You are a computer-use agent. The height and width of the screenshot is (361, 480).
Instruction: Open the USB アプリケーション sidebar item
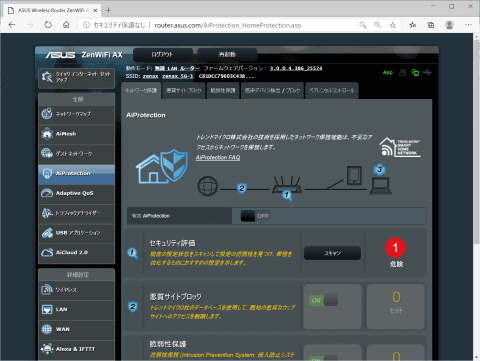click(76, 233)
